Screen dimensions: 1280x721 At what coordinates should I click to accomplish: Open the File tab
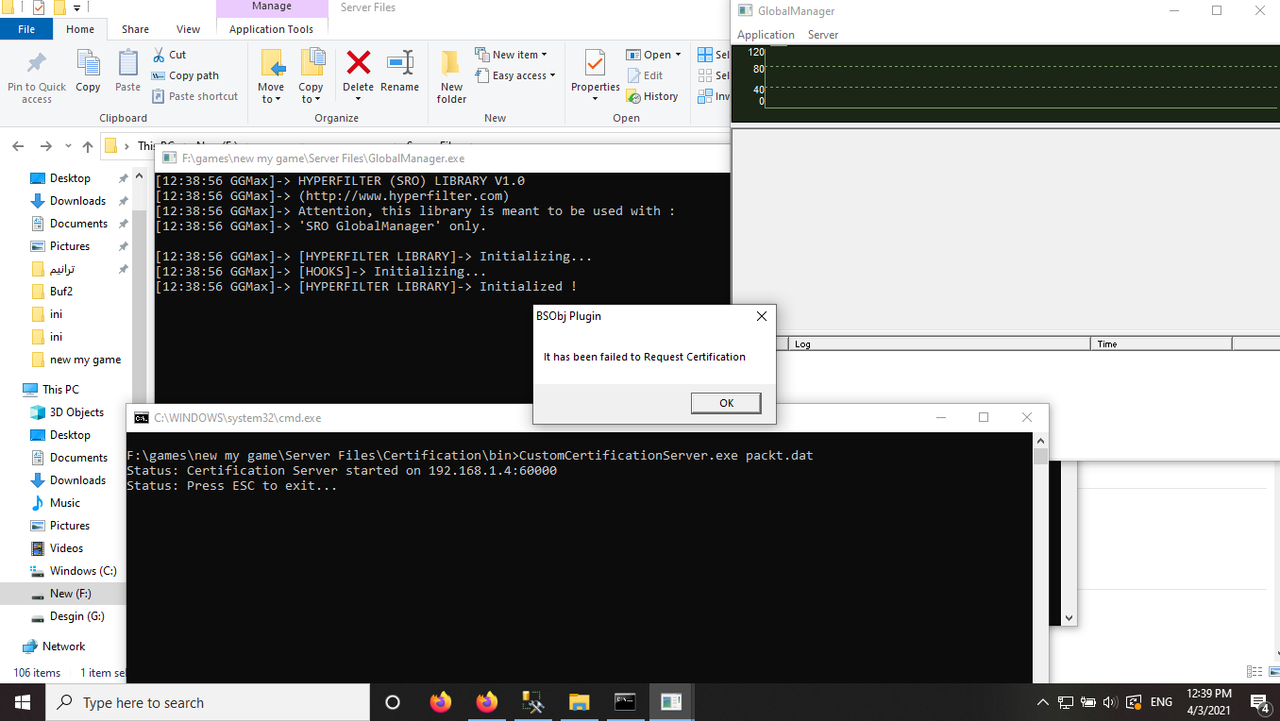click(x=27, y=29)
